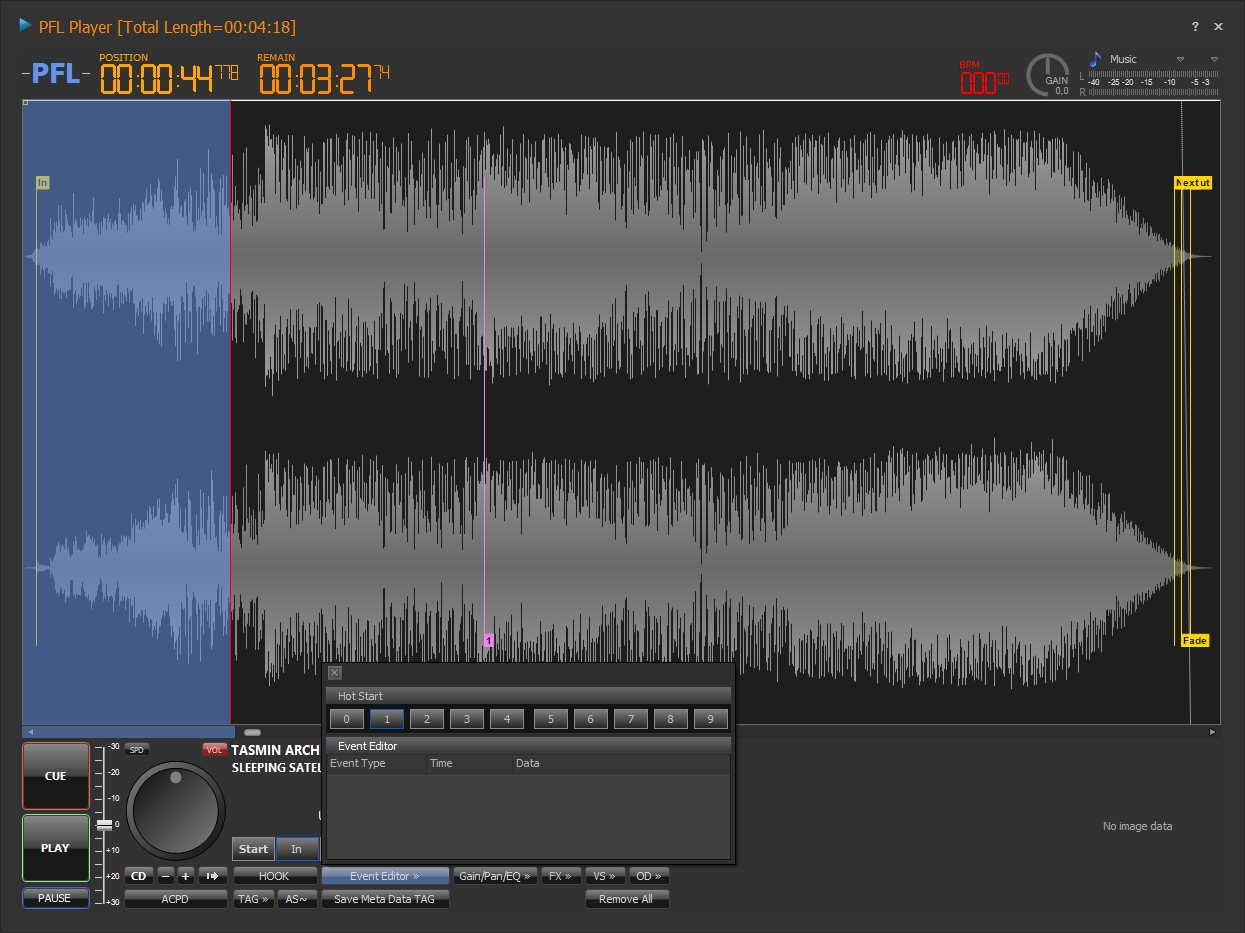
Task: Click the red BPM counter display
Action: (984, 81)
